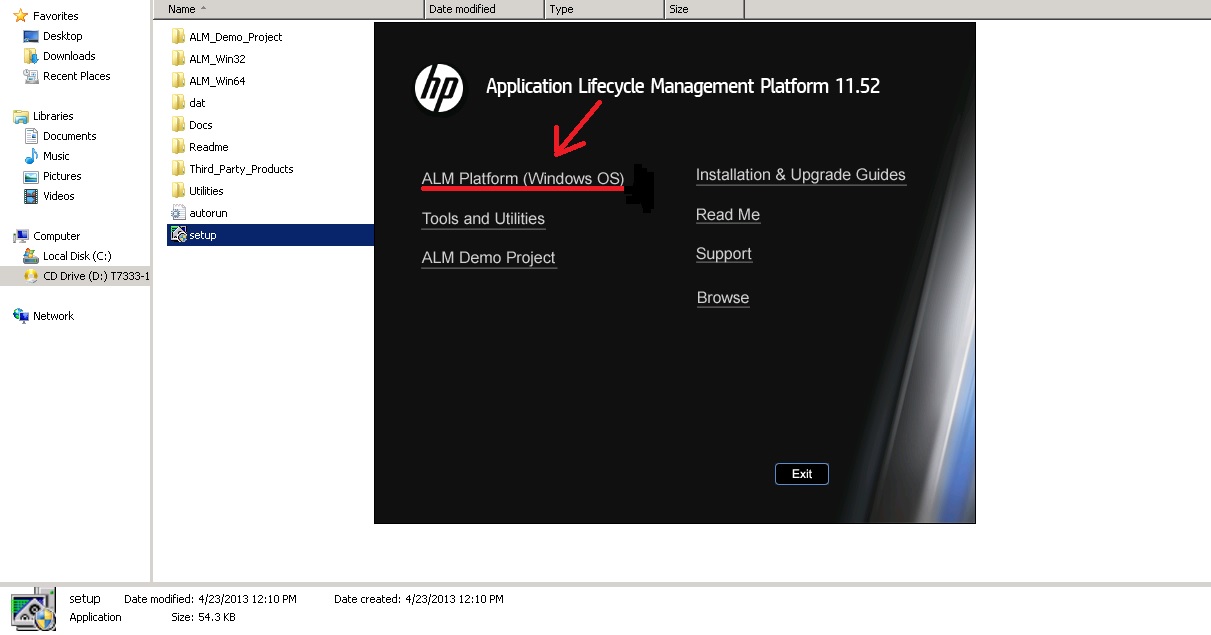Viewport: 1211px width, 635px height.
Task: Select the ALM_Demo_Project file name
Action: 236,37
